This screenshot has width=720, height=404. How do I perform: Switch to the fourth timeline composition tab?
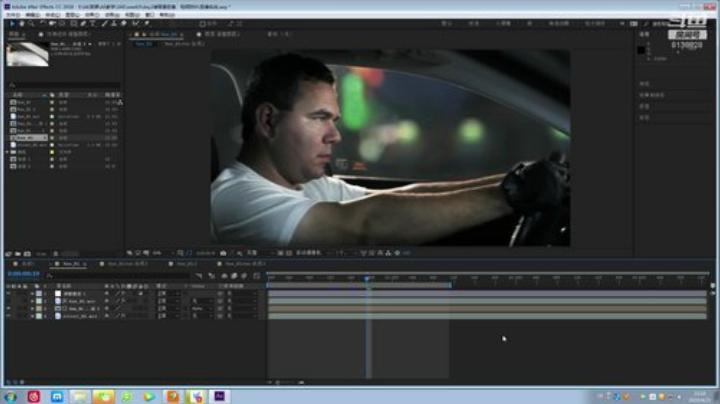pos(244,264)
